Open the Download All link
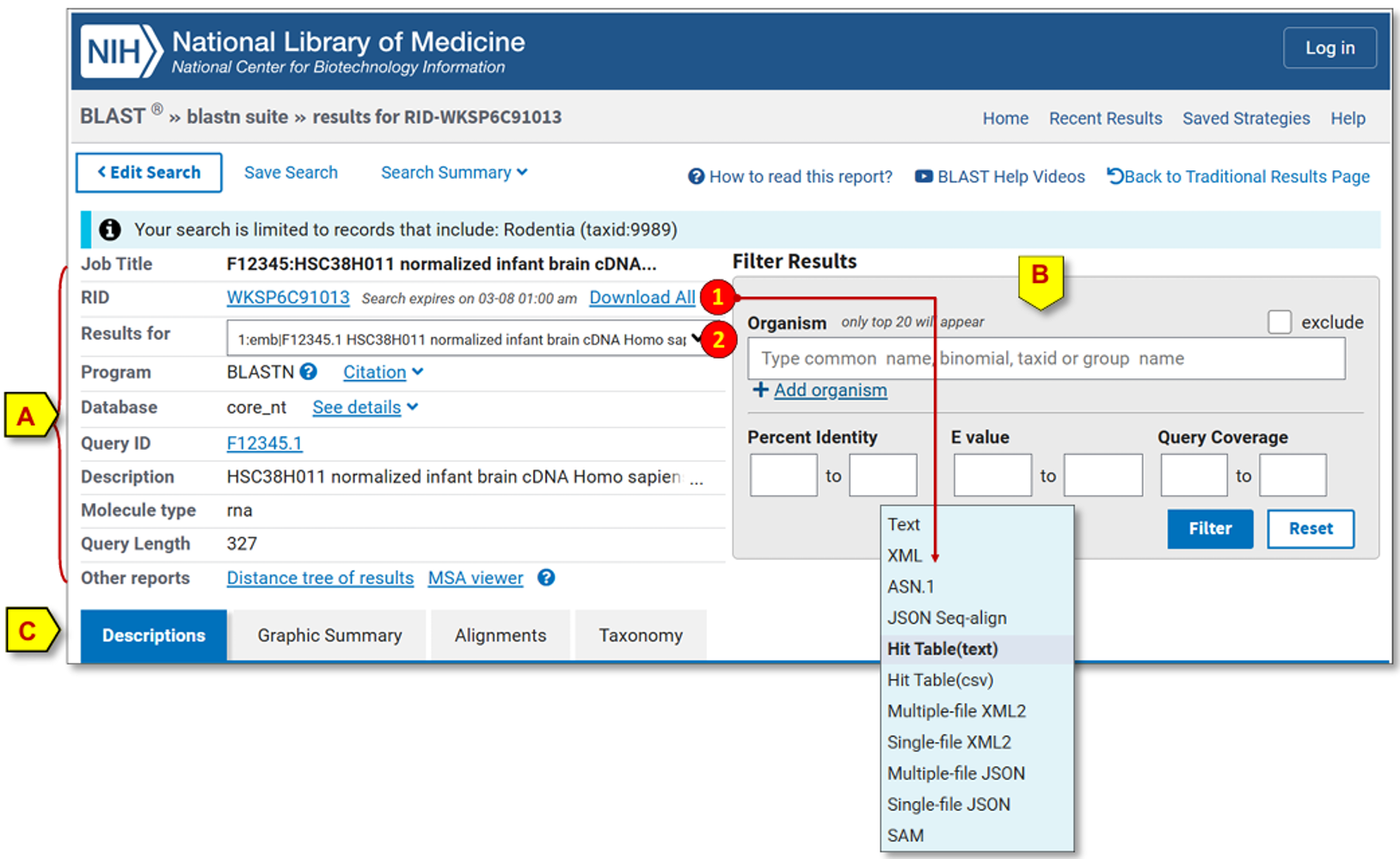This screenshot has width=1400, height=859. tap(642, 298)
